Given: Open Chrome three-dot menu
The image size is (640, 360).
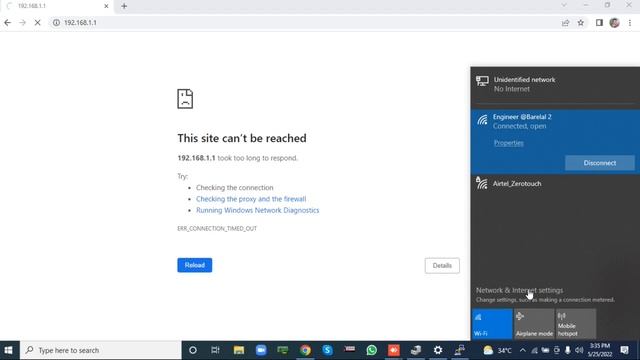Looking at the screenshot, I should (x=630, y=23).
